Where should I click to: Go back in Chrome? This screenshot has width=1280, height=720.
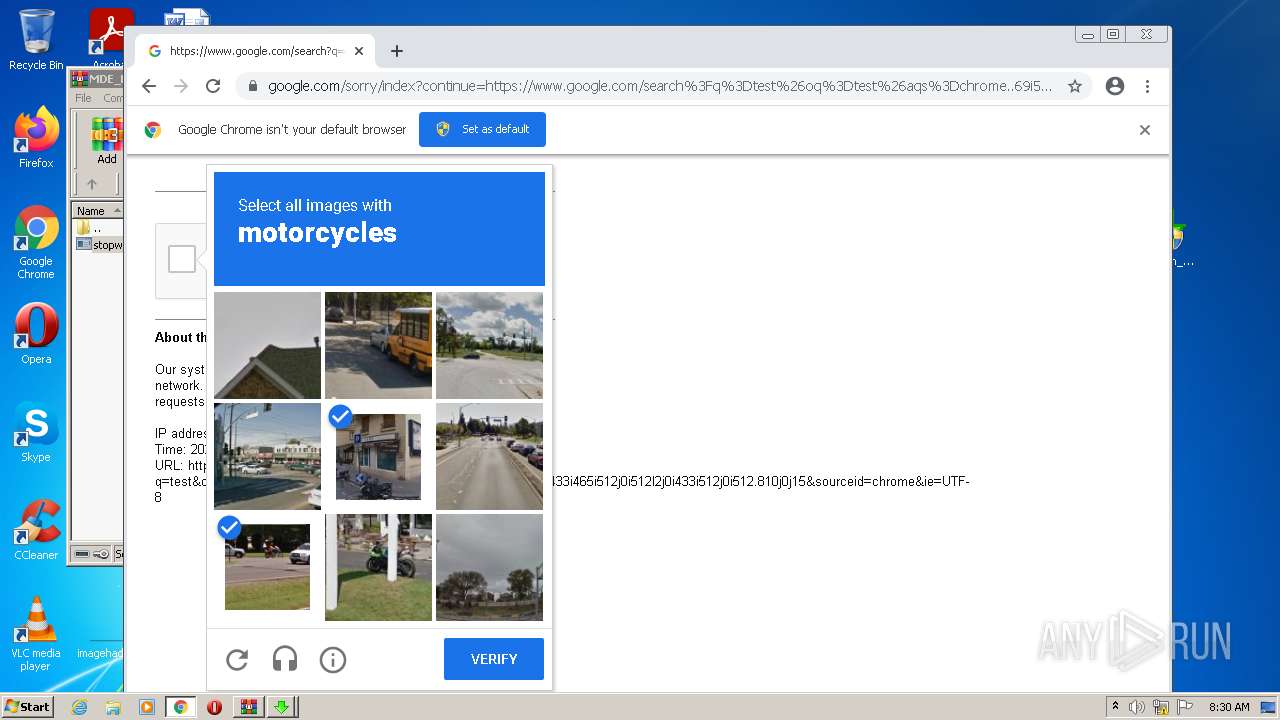[149, 86]
